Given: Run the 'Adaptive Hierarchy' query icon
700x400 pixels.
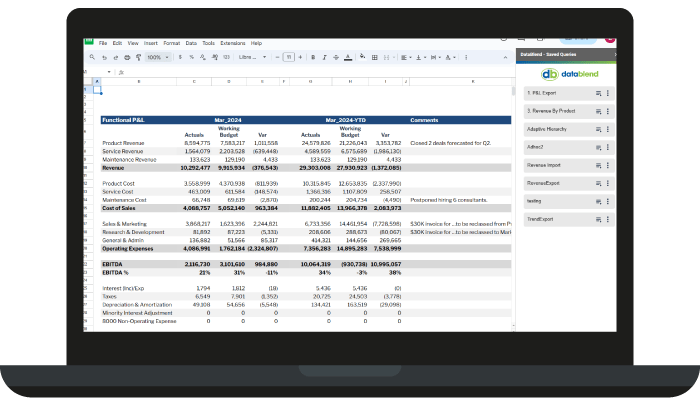Looking at the screenshot, I should point(598,129).
